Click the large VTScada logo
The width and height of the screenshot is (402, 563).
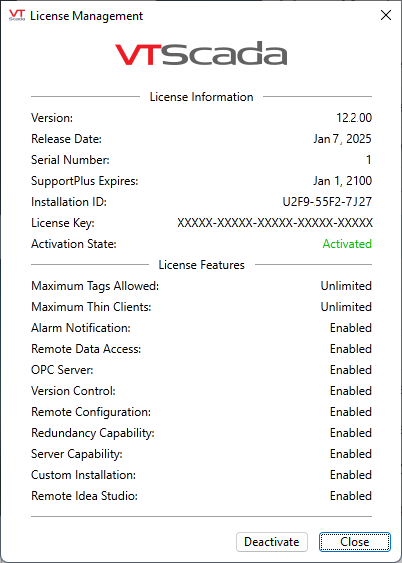point(201,53)
